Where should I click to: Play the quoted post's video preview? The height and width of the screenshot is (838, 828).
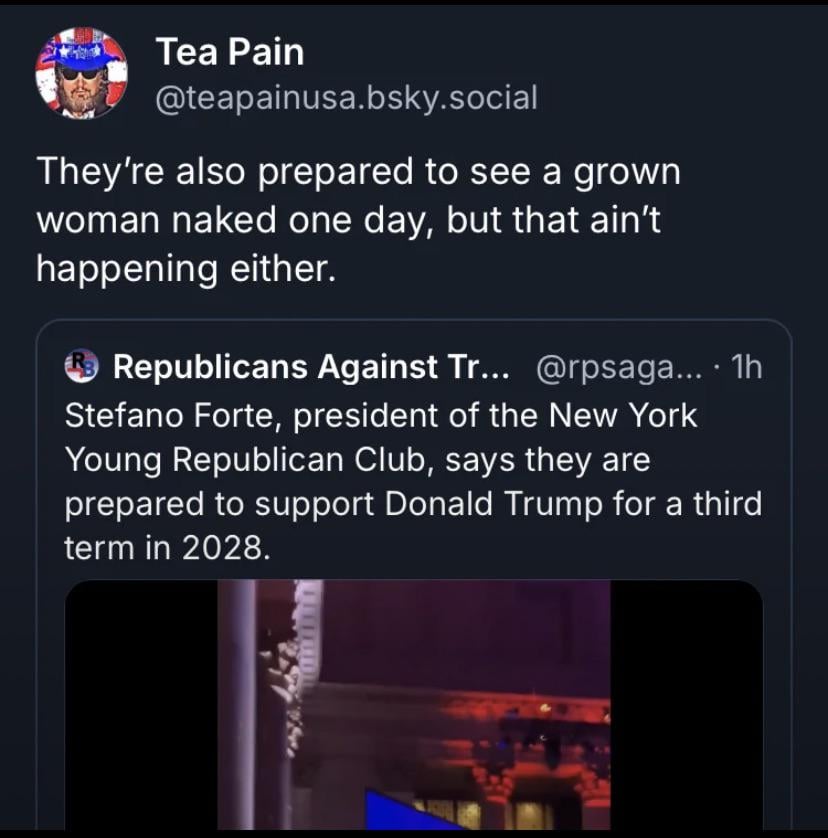click(x=413, y=704)
